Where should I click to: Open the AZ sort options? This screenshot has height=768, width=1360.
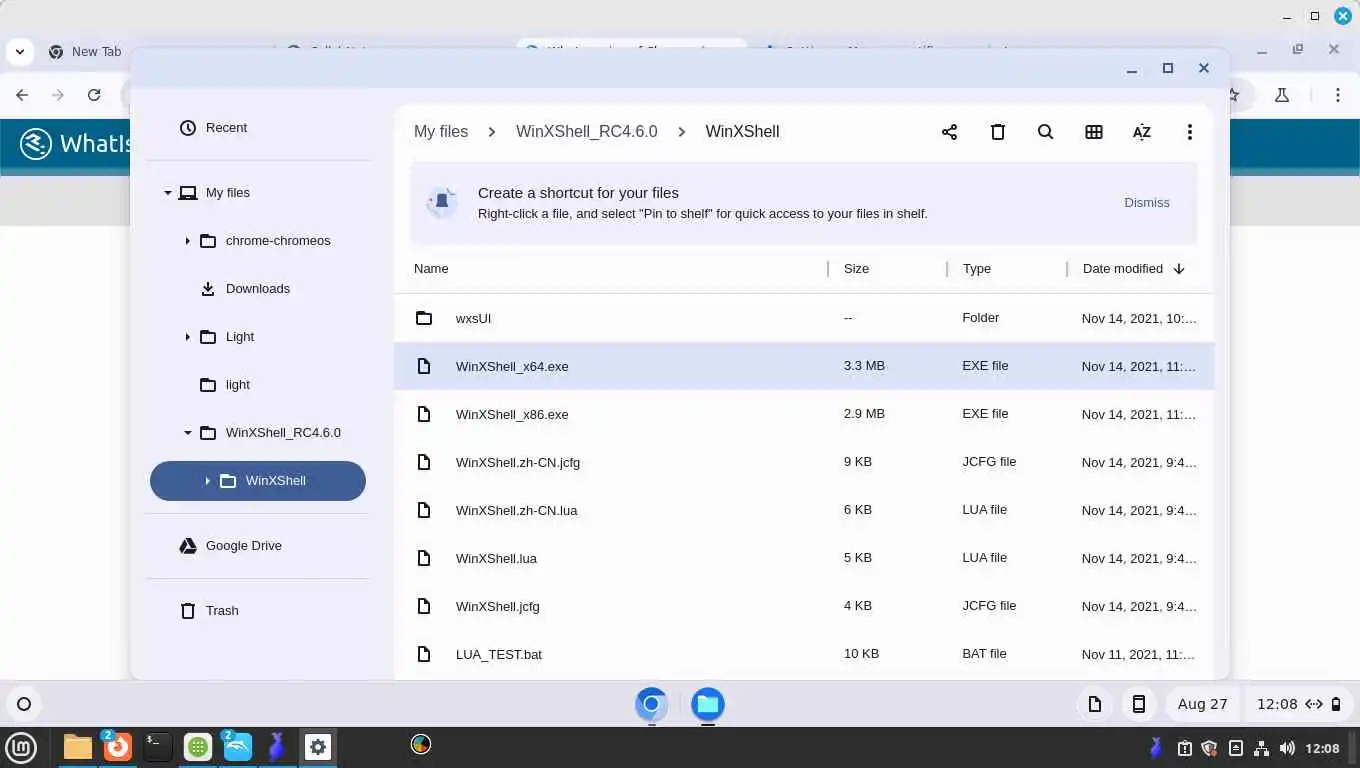tap(1141, 132)
